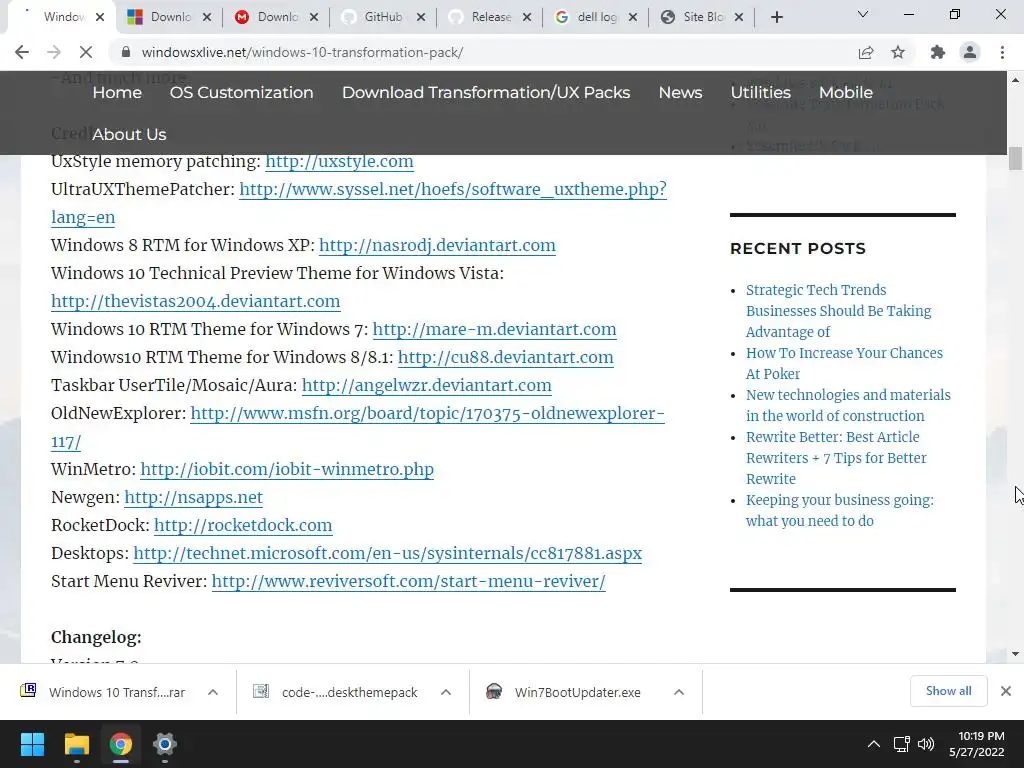Close the dell log Google tab
The image size is (1024, 768).
point(633,17)
